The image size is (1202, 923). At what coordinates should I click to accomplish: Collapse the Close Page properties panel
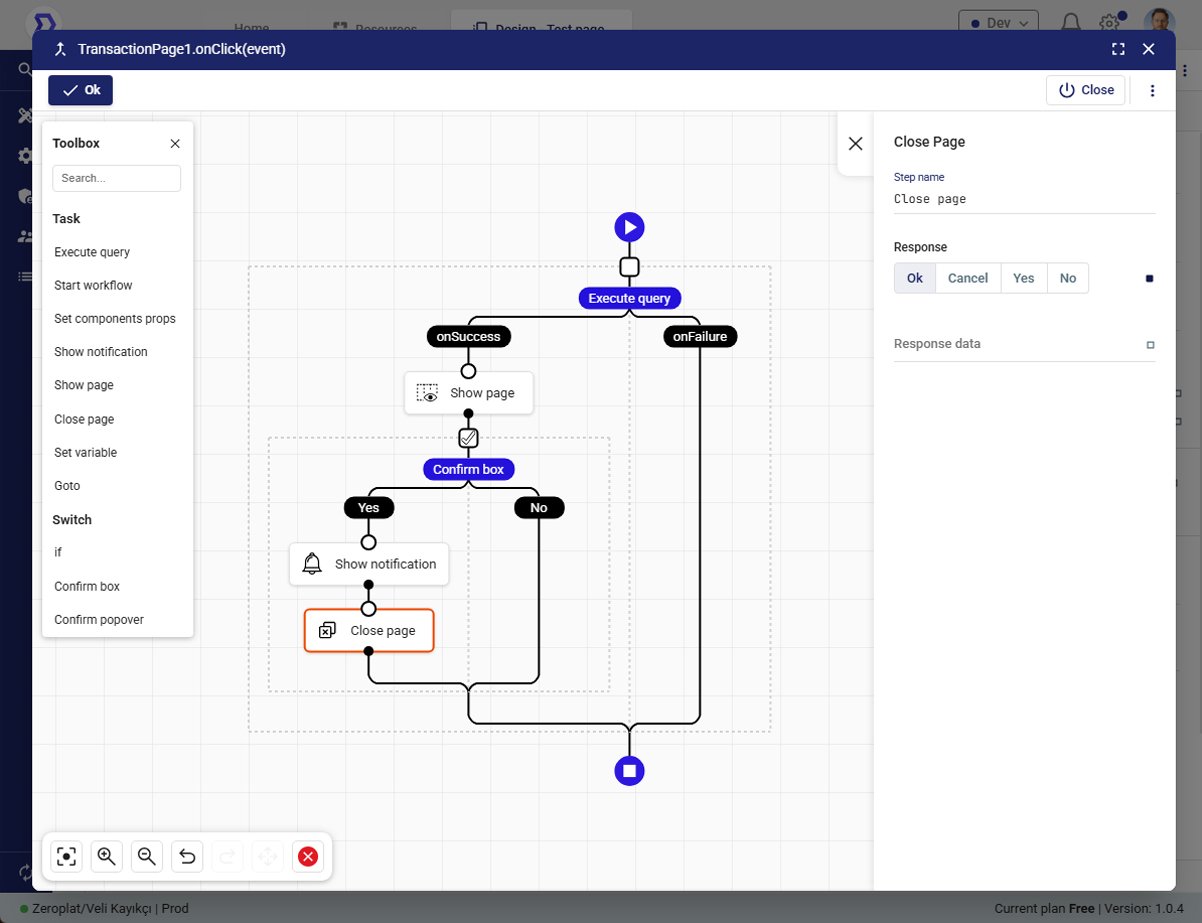(x=855, y=144)
